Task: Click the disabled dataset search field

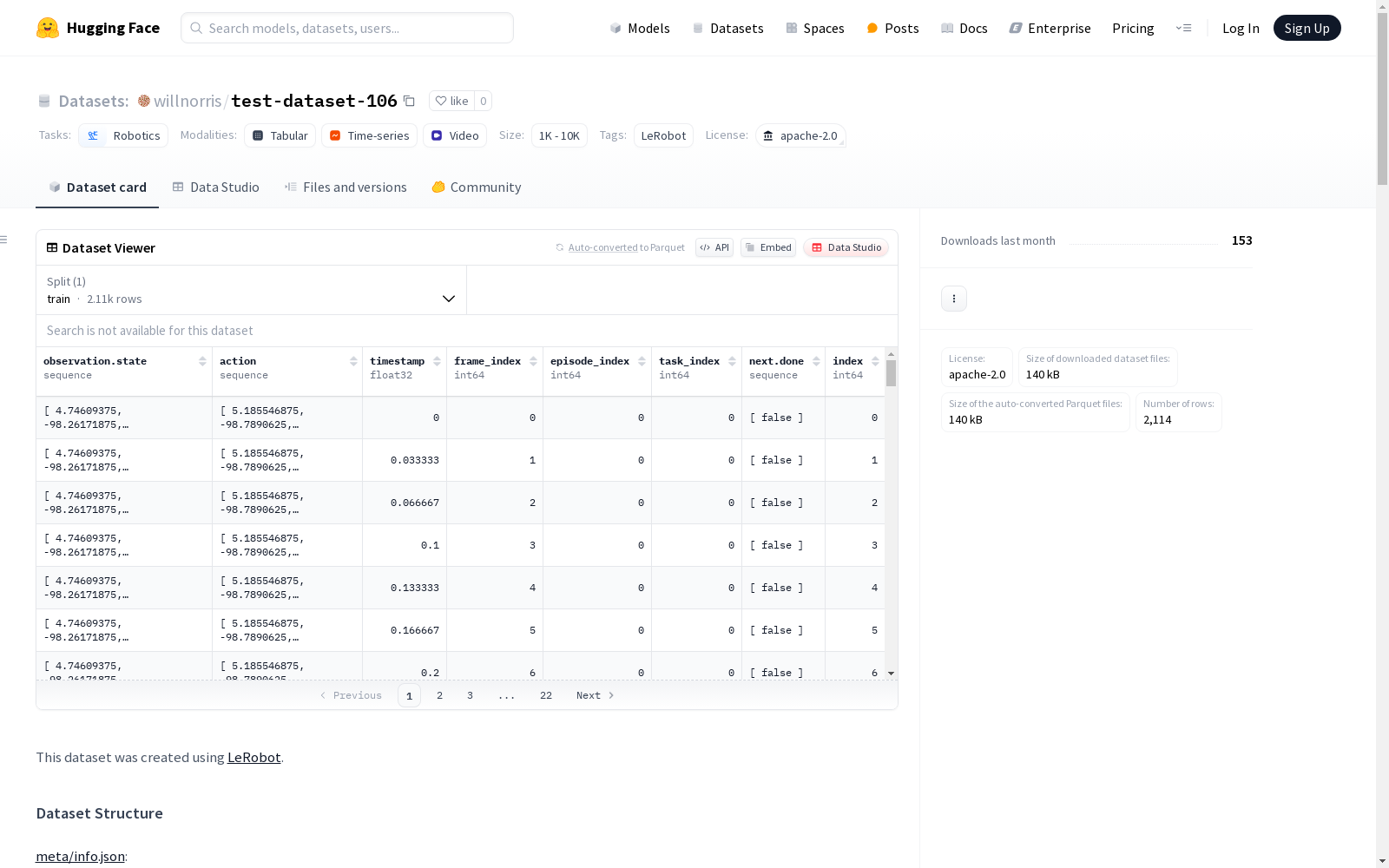Action: (467, 331)
